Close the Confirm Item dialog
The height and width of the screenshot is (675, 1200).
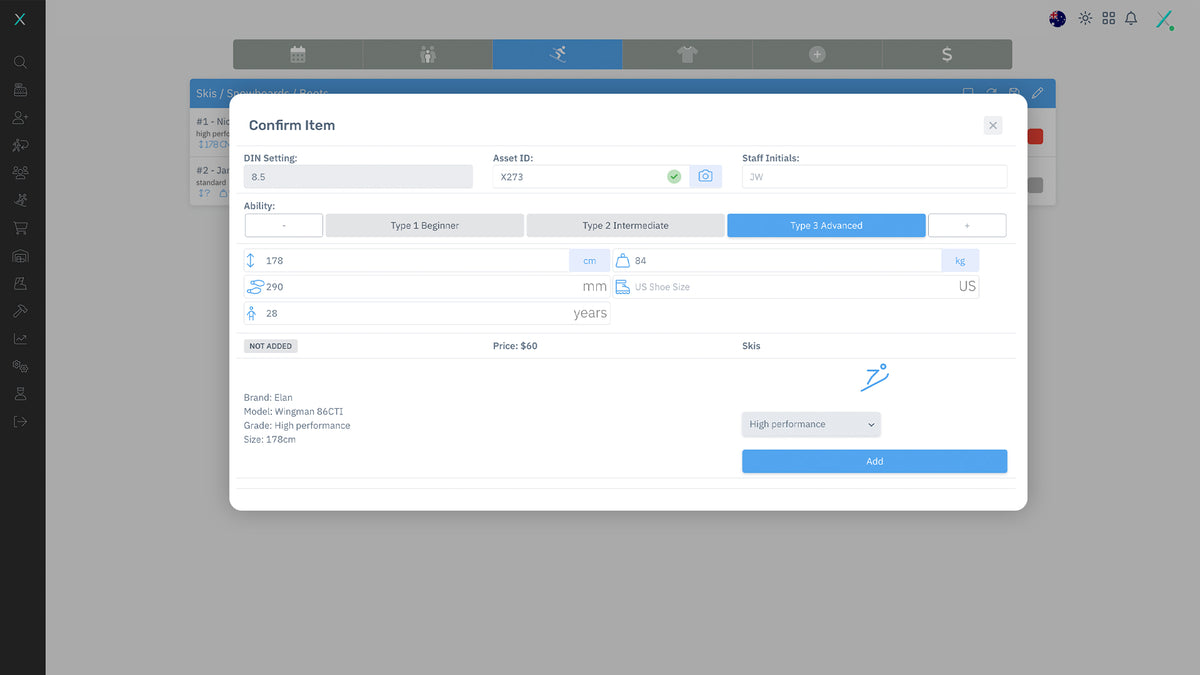(x=992, y=125)
